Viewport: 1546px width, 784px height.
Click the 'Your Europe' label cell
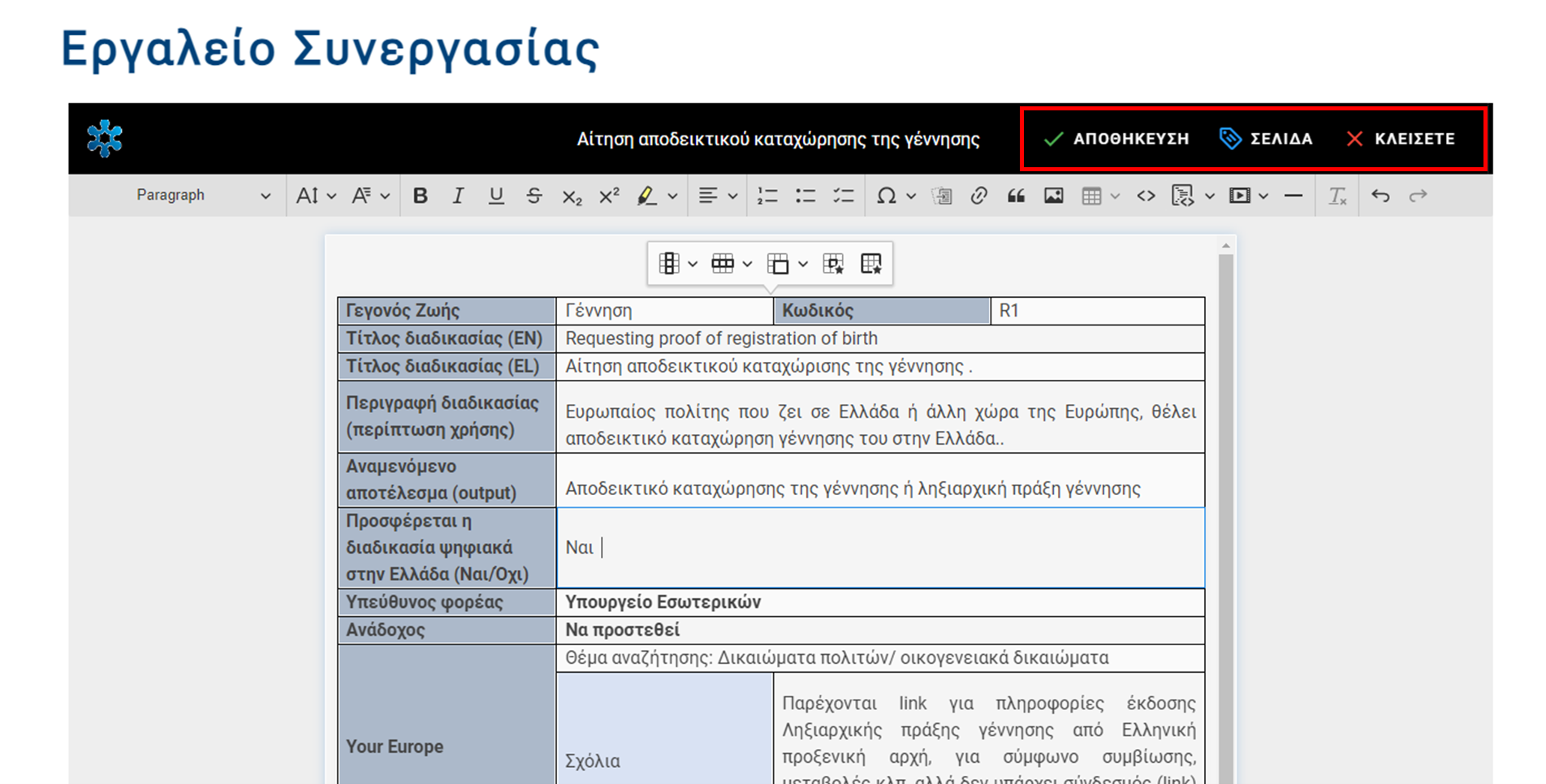tap(447, 715)
